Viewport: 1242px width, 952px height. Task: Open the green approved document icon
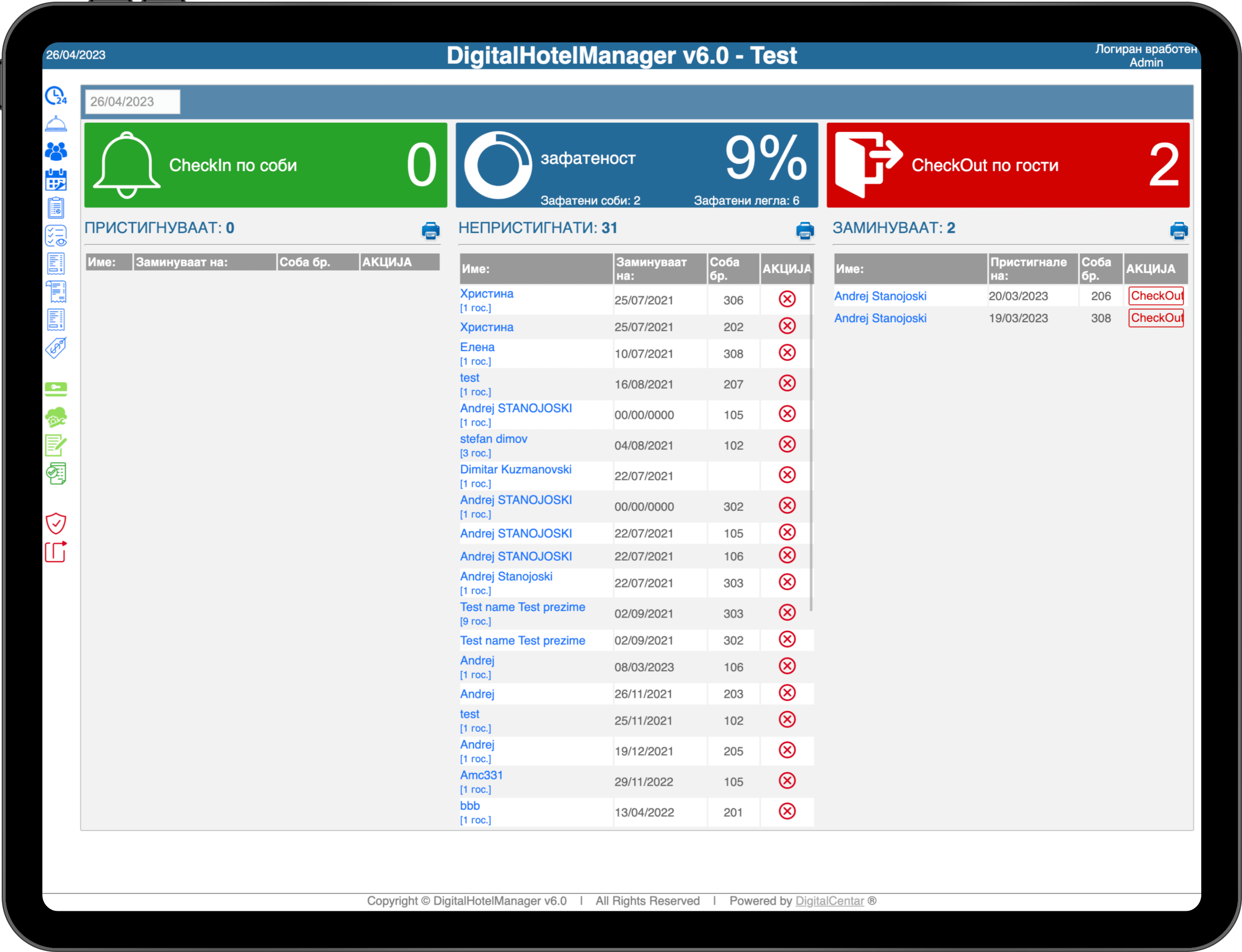pos(55,474)
